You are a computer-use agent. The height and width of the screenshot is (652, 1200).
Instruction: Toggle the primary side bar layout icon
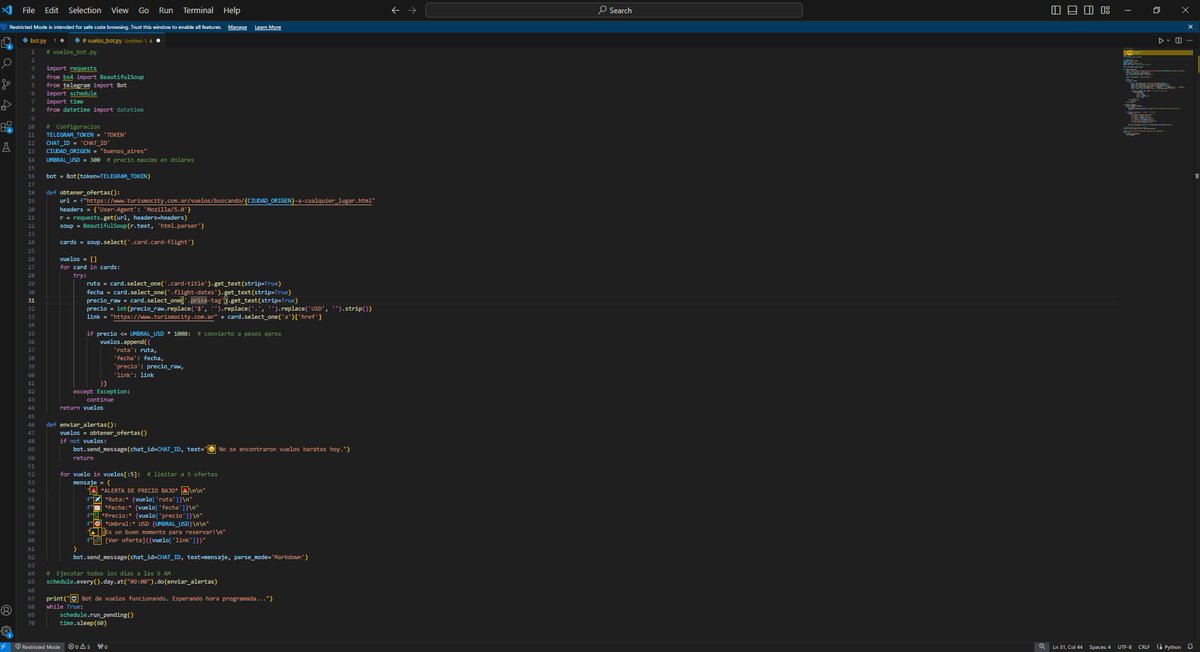[x=1057, y=10]
